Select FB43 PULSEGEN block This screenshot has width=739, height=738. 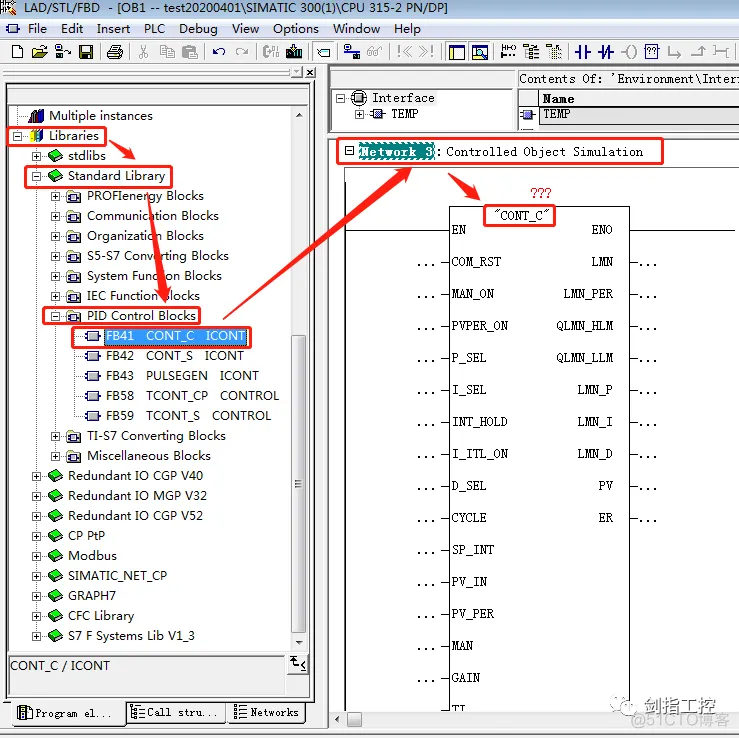tap(182, 376)
